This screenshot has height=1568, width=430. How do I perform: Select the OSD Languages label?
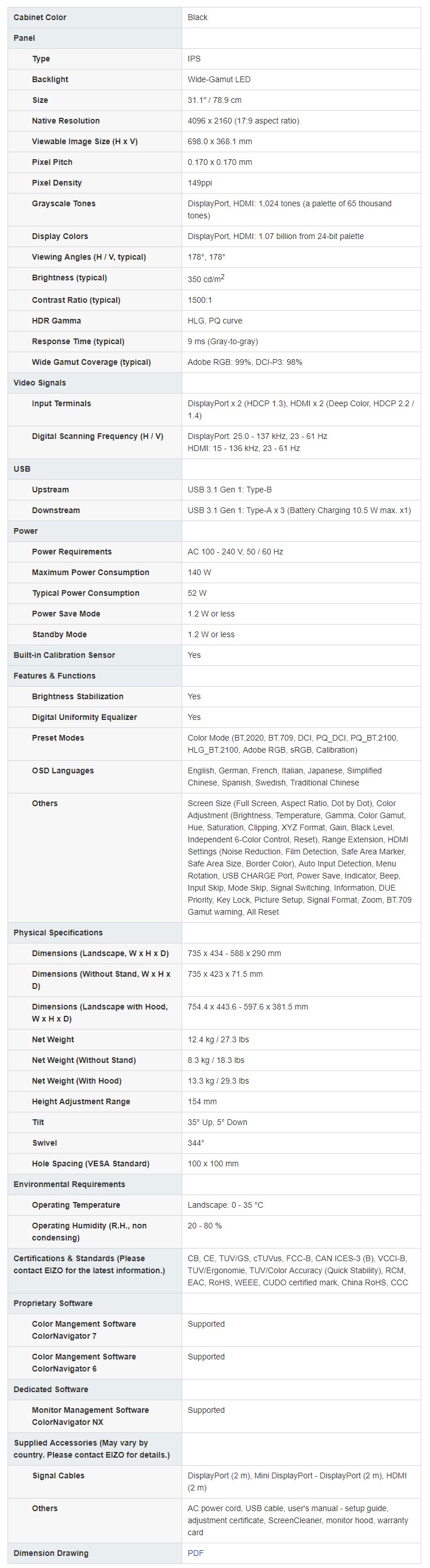coord(63,770)
